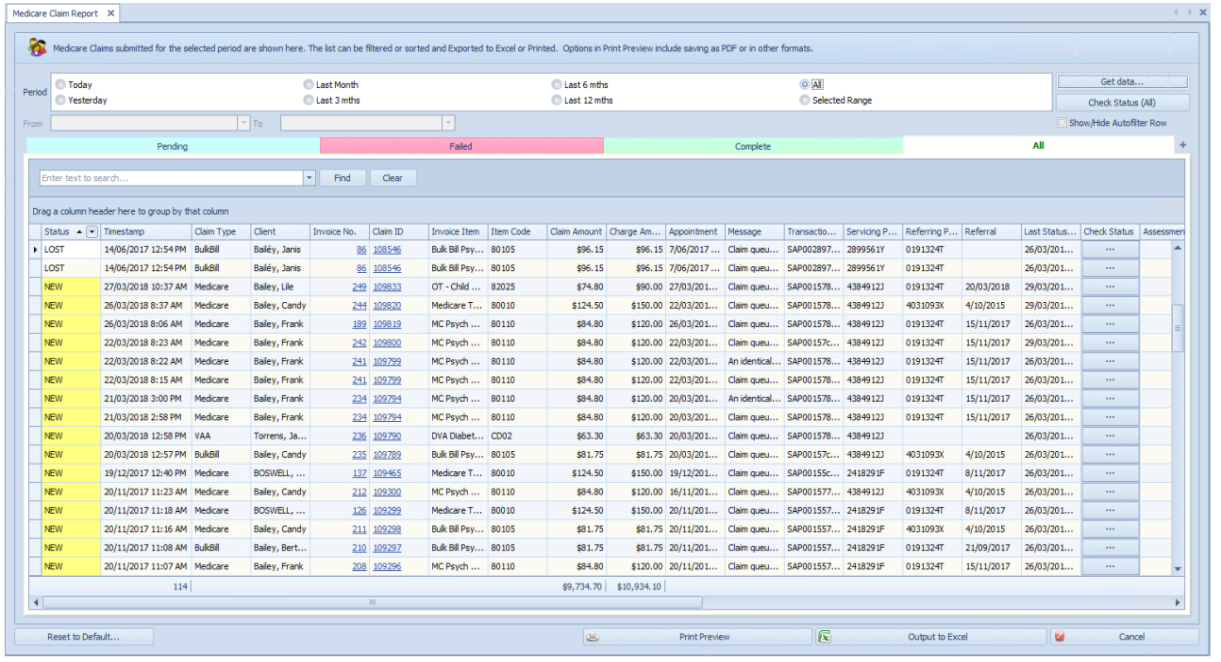This screenshot has height=662, width=1221.
Task: Sort by Referral column header
Action: [x=992, y=232]
